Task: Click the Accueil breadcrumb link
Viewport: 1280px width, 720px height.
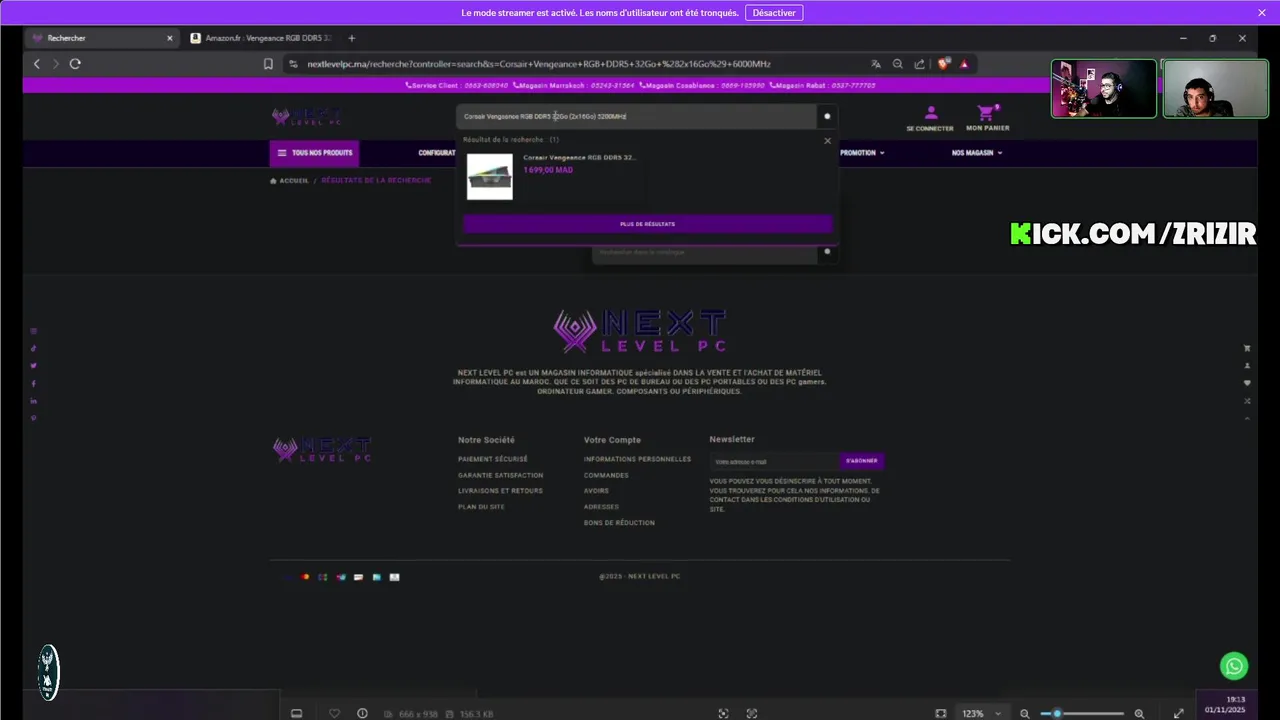Action: 294,181
